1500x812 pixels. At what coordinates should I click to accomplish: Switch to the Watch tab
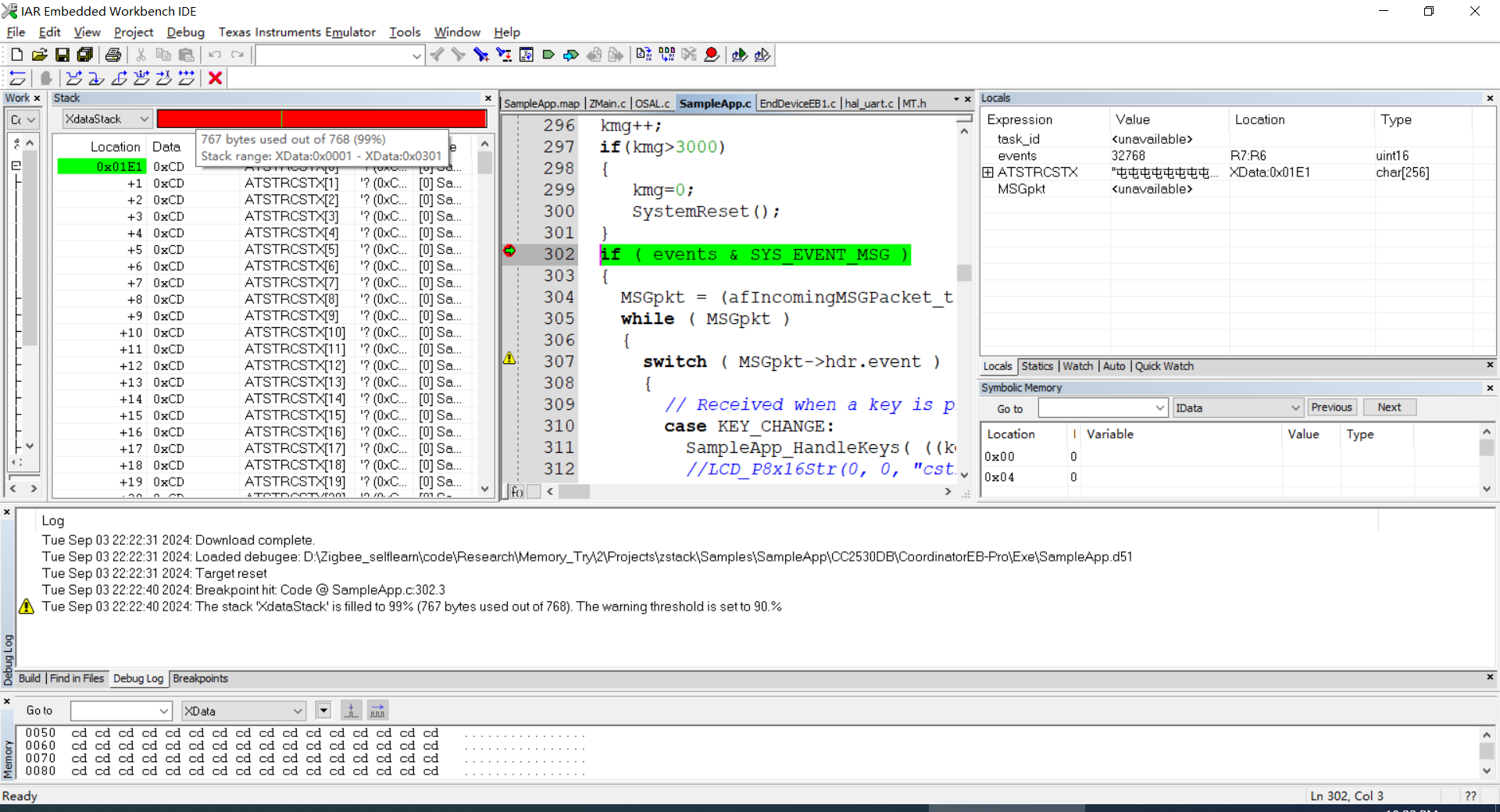pos(1077,366)
